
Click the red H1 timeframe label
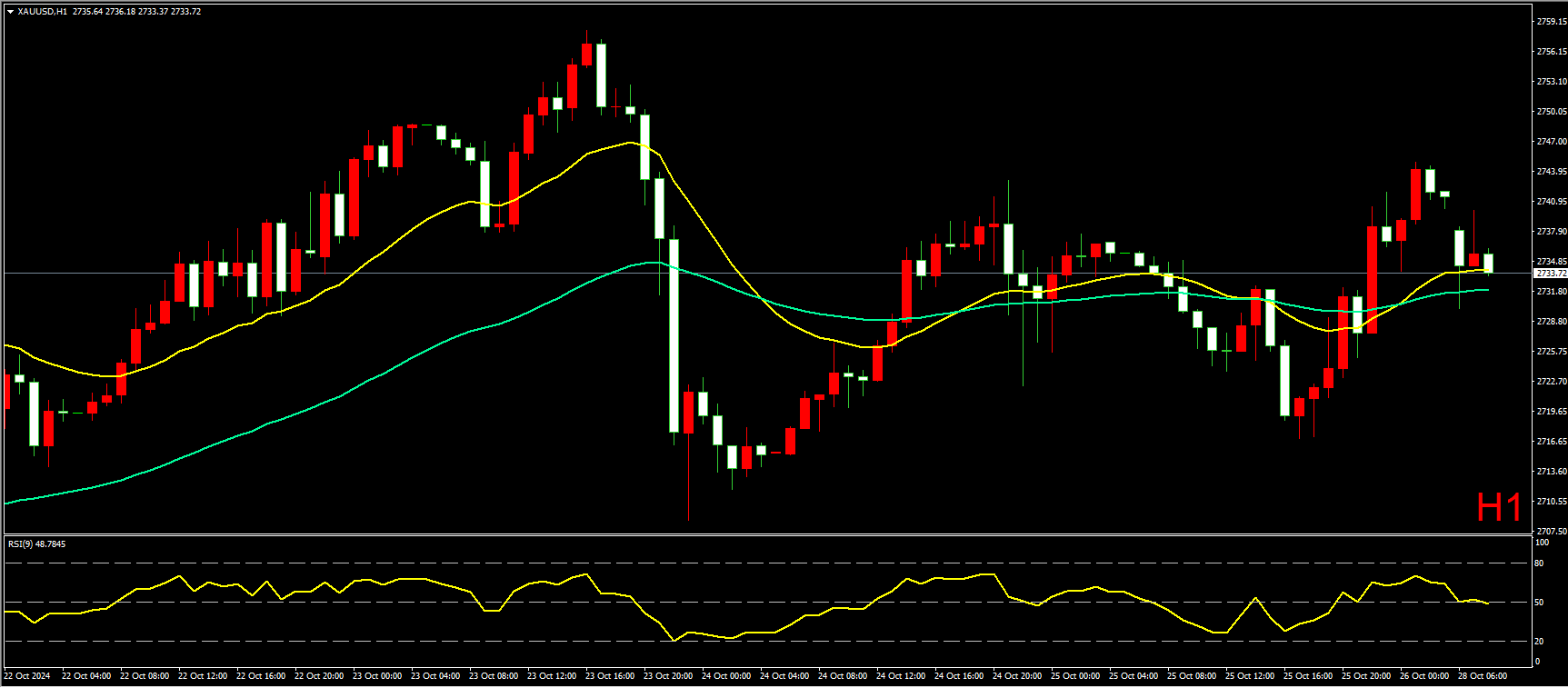coord(1499,508)
